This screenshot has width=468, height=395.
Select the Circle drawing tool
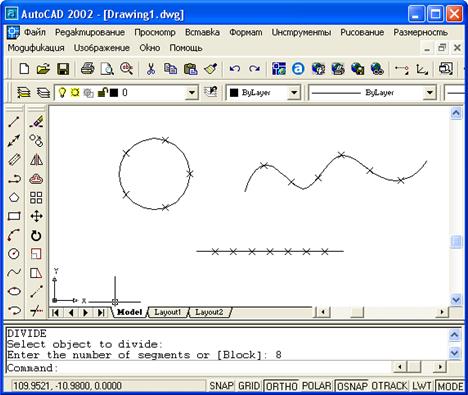[x=14, y=254]
